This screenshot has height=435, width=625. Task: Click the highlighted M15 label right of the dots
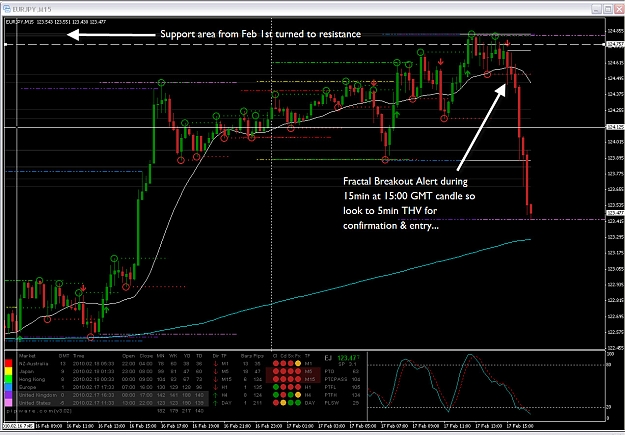click(x=309, y=379)
